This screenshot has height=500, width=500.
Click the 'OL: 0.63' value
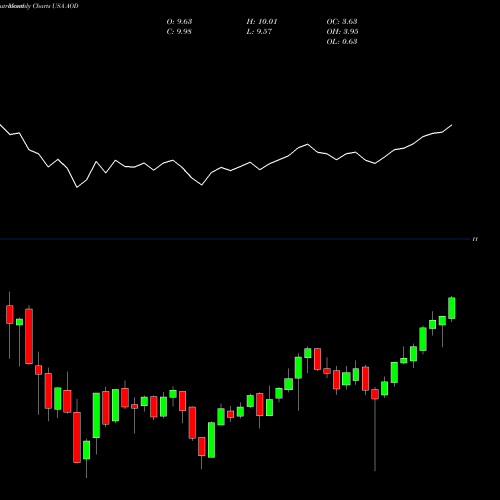pos(342,42)
